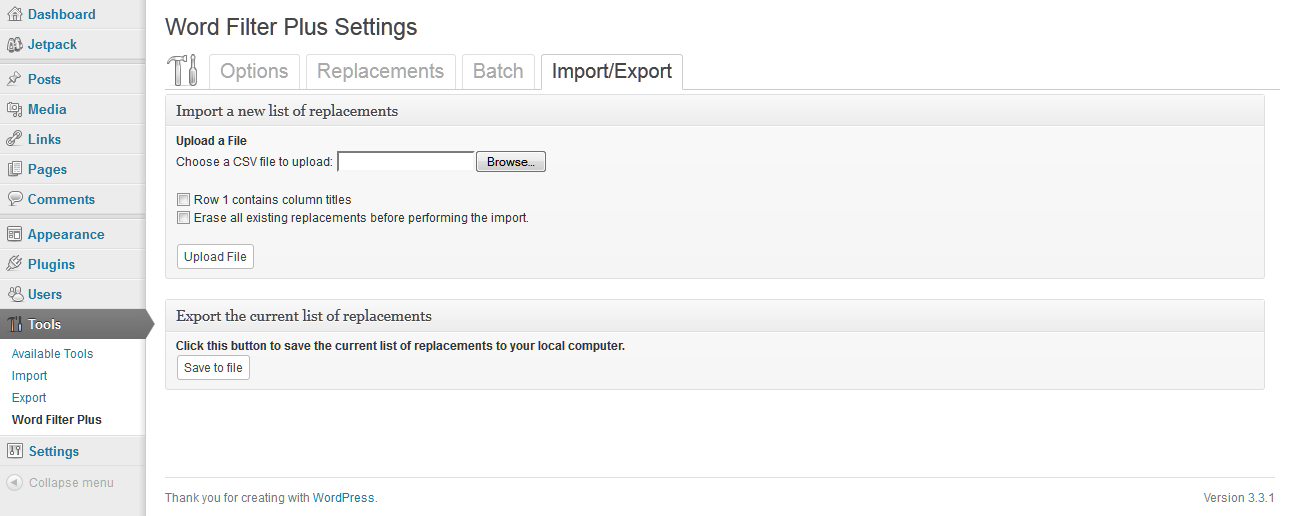Select Word Filter Plus submenu item
The width and height of the screenshot is (1294, 516).
[x=57, y=420]
